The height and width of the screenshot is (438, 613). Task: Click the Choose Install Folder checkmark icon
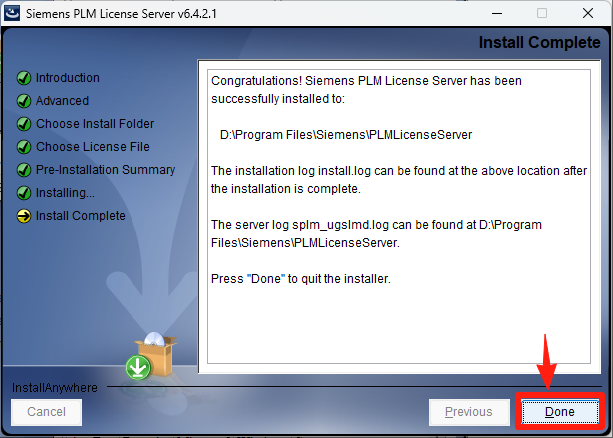(x=24, y=124)
